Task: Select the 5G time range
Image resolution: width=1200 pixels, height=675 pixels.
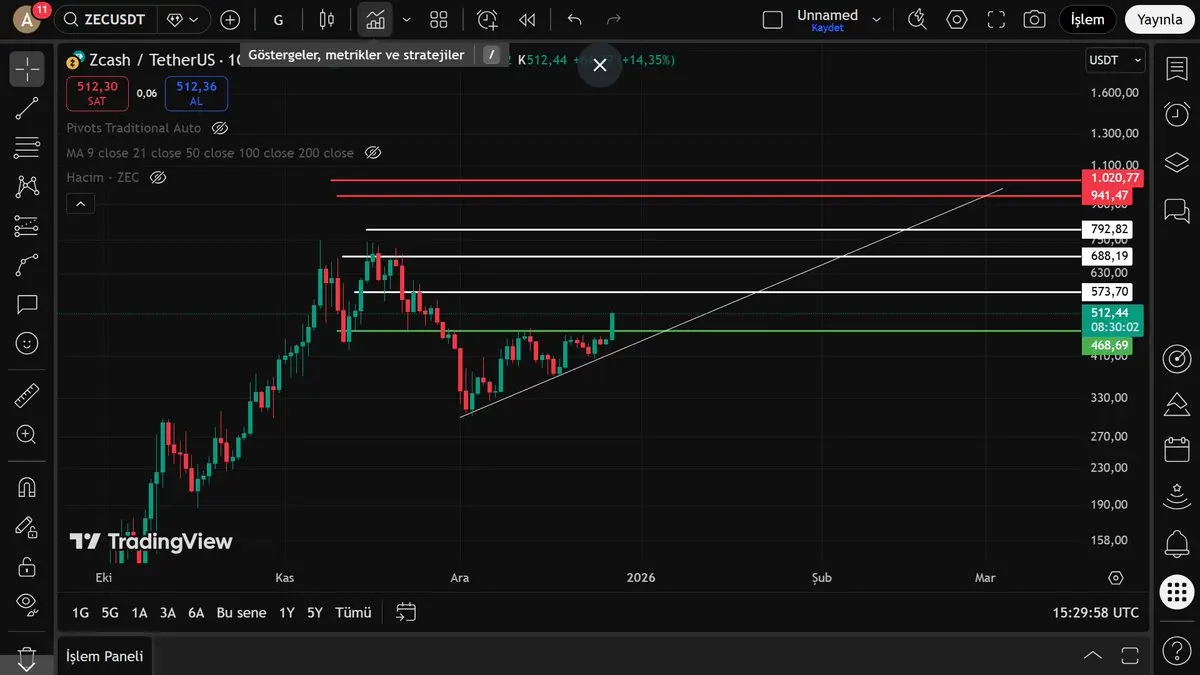Action: [110, 612]
